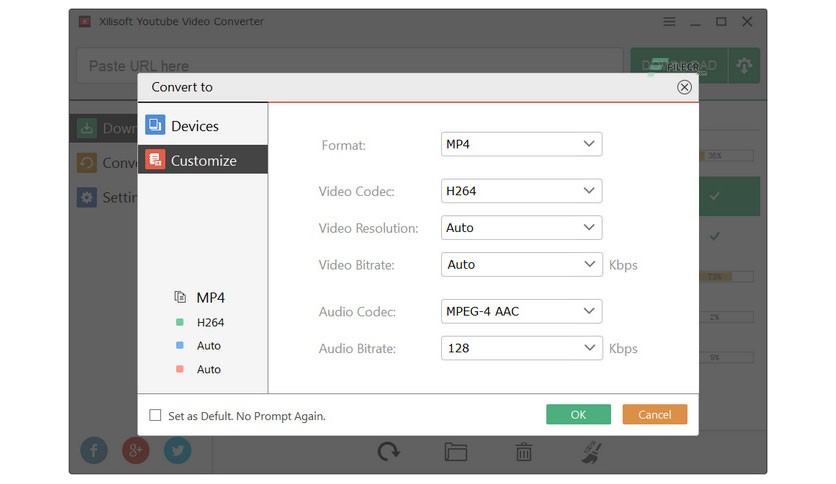The image size is (836, 484).
Task: Share via the Facebook icon
Action: point(94,450)
